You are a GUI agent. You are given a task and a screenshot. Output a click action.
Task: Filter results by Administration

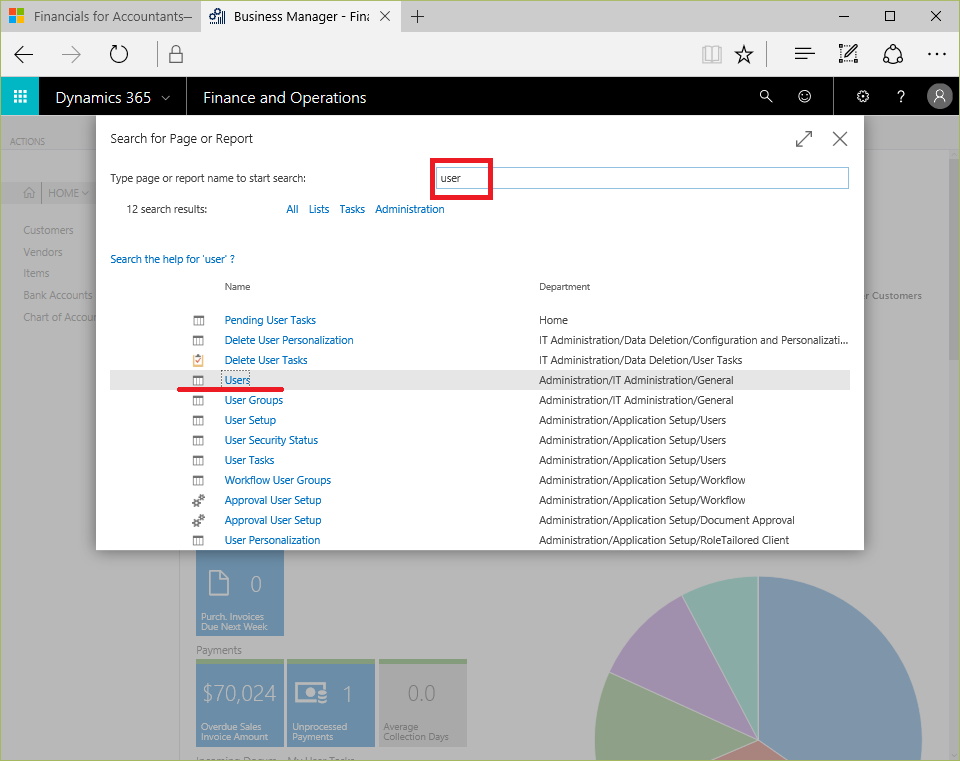[x=410, y=209]
